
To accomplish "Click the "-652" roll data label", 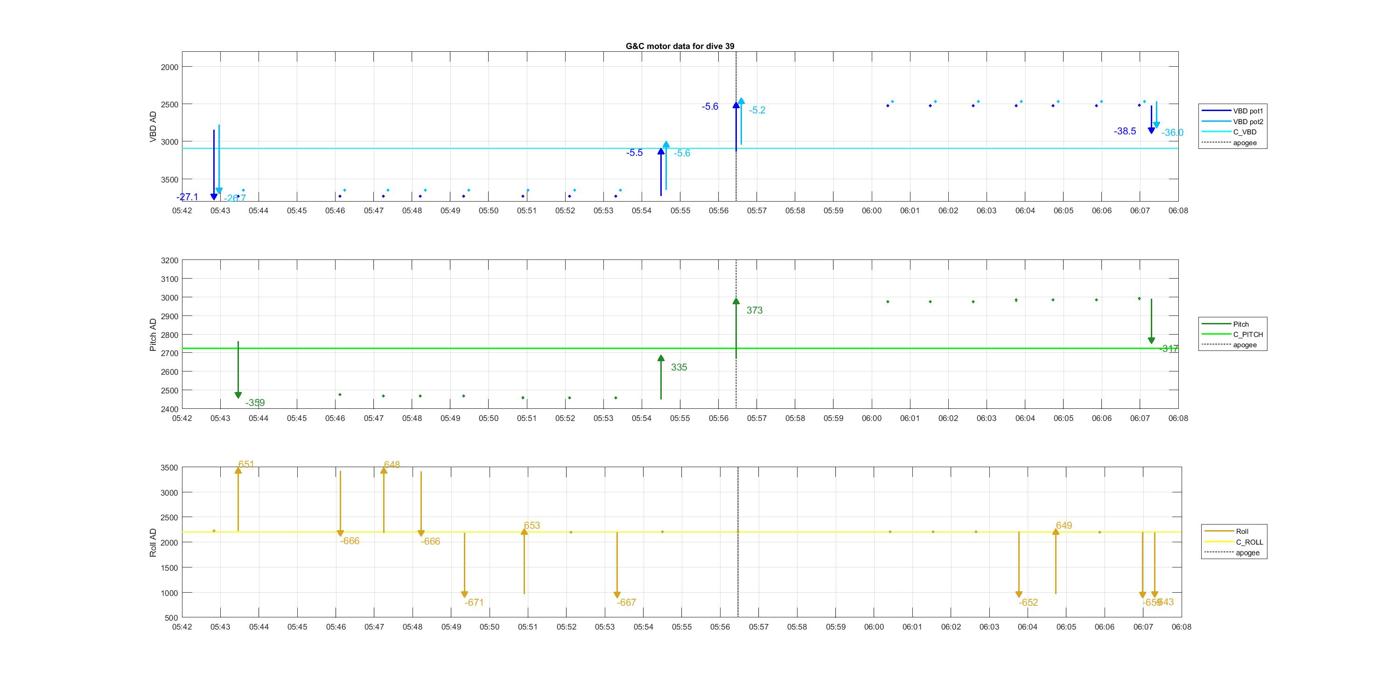I will click(1028, 602).
